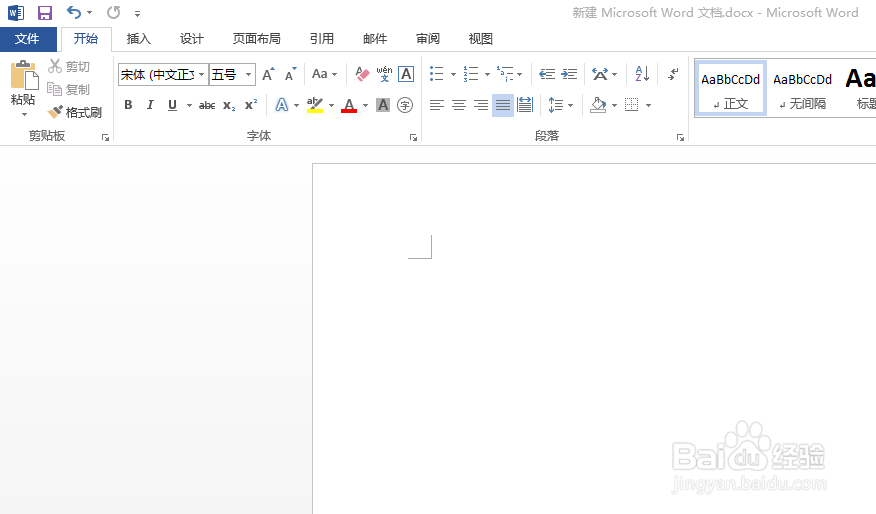Apply red font color
The height and width of the screenshot is (514, 876).
click(x=349, y=104)
